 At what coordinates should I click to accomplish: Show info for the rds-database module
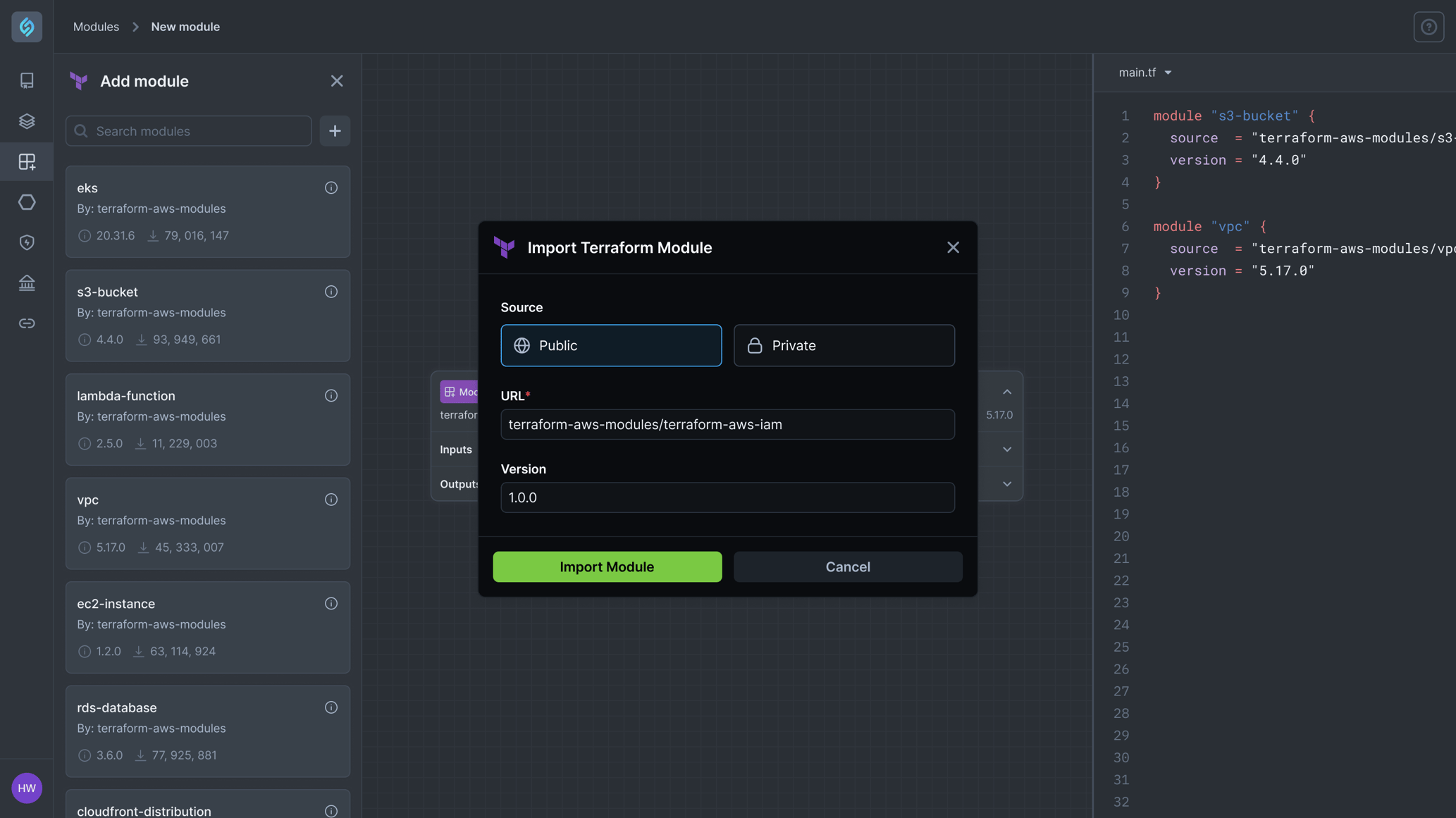(x=331, y=707)
